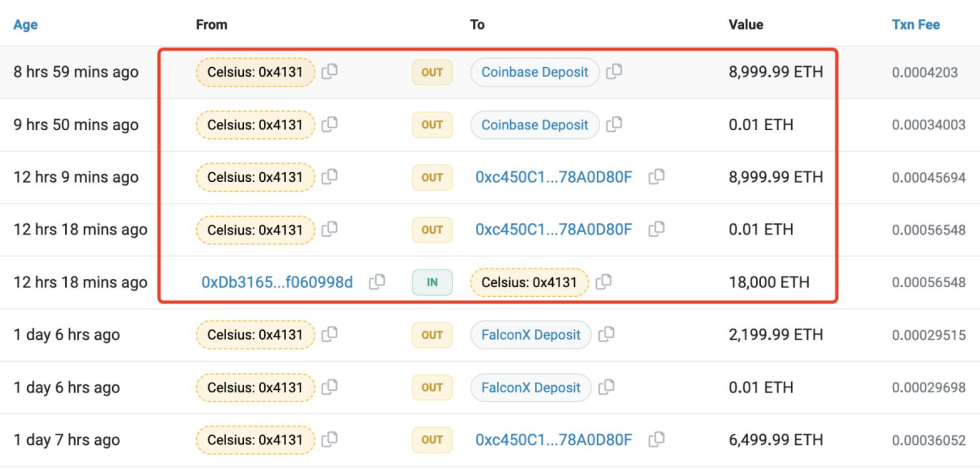Select the 18,000 ETH value
This screenshot has height=469, width=980.
coord(769,282)
